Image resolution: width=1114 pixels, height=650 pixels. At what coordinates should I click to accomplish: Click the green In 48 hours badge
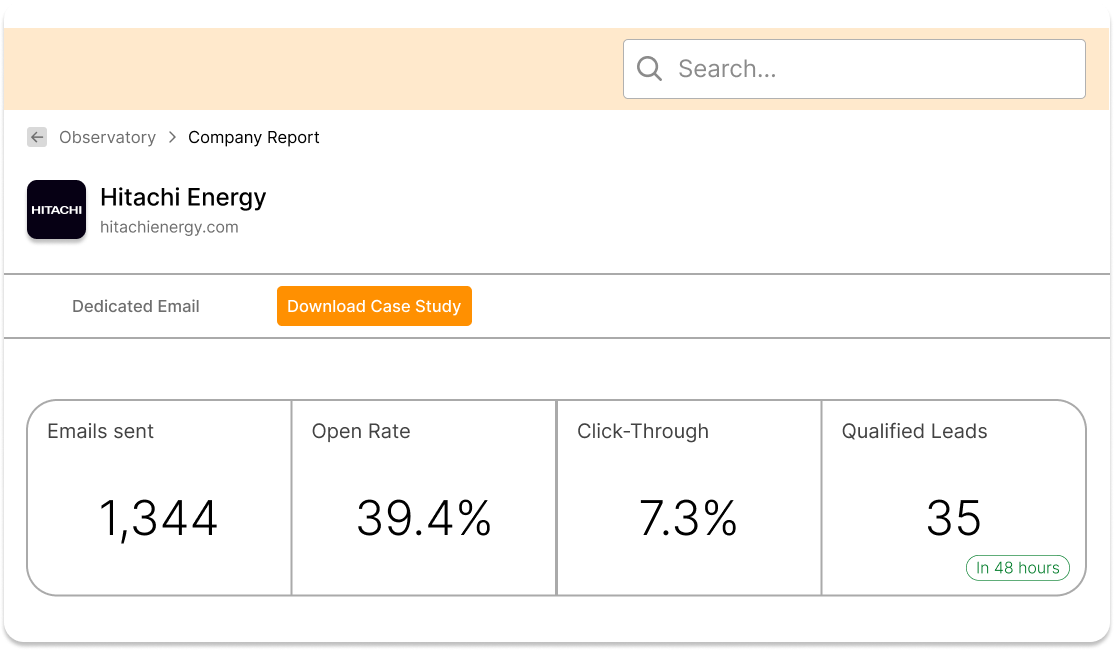tap(1017, 568)
